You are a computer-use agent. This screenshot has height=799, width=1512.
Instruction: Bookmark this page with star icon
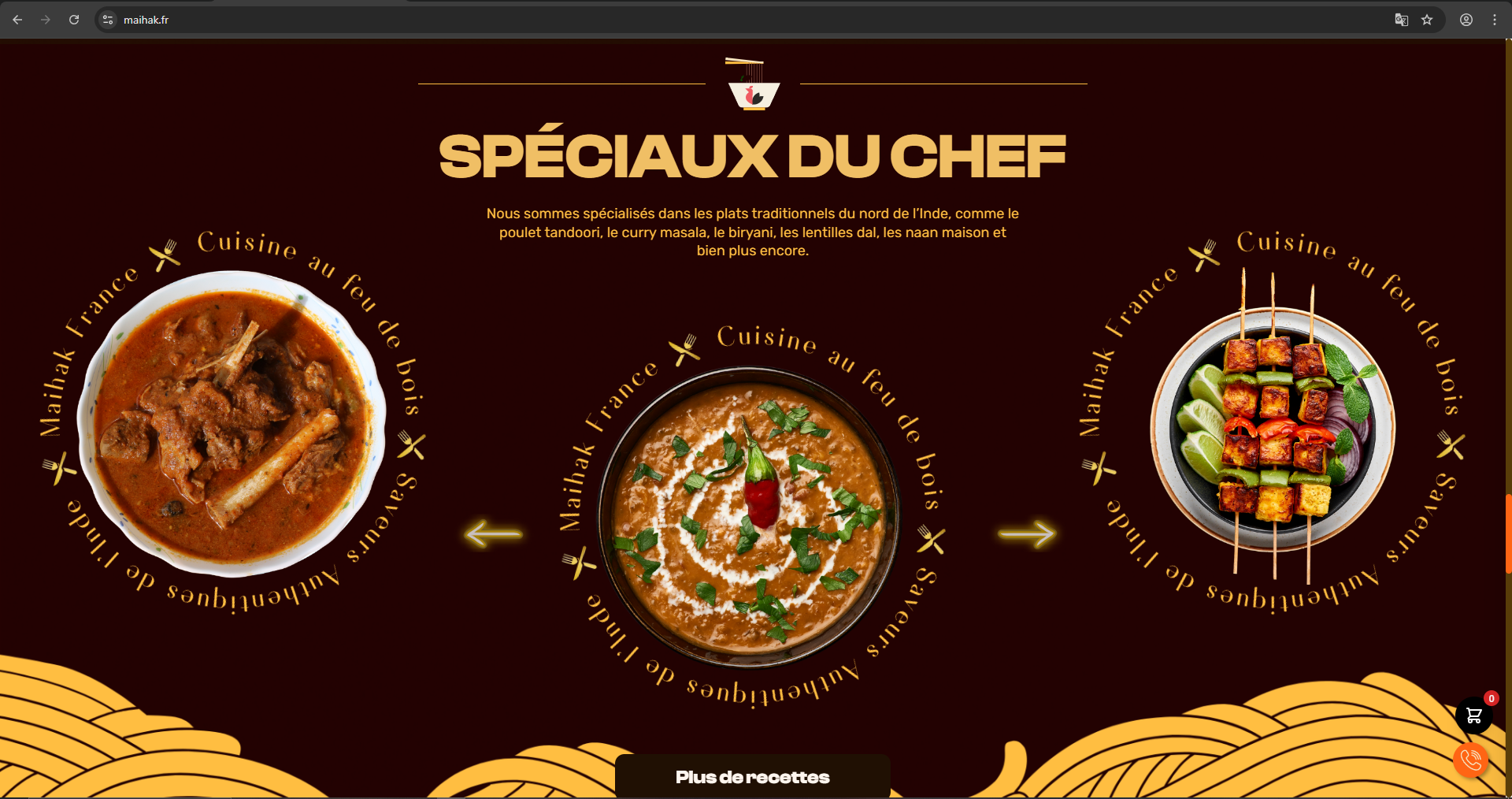1427,20
